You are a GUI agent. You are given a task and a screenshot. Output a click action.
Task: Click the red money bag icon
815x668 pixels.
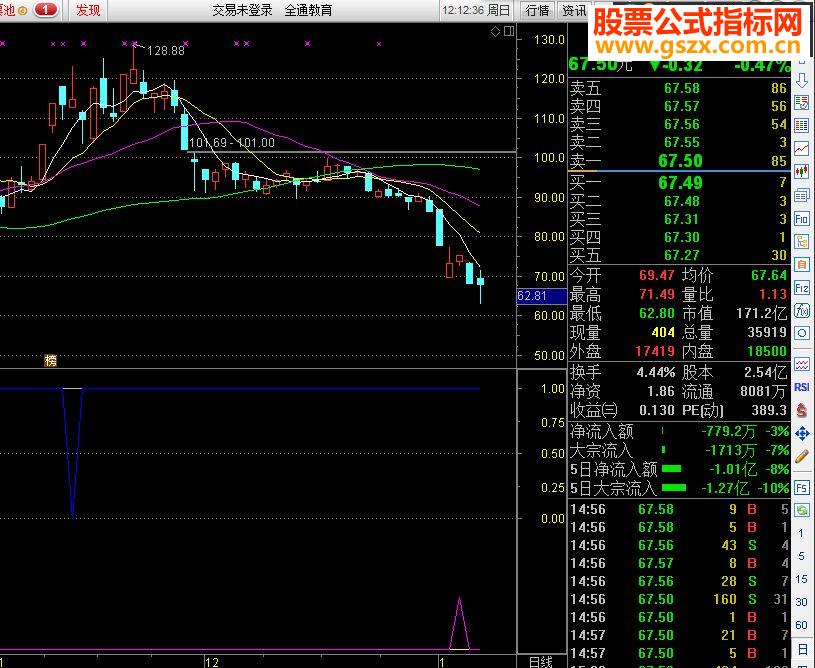click(x=801, y=410)
